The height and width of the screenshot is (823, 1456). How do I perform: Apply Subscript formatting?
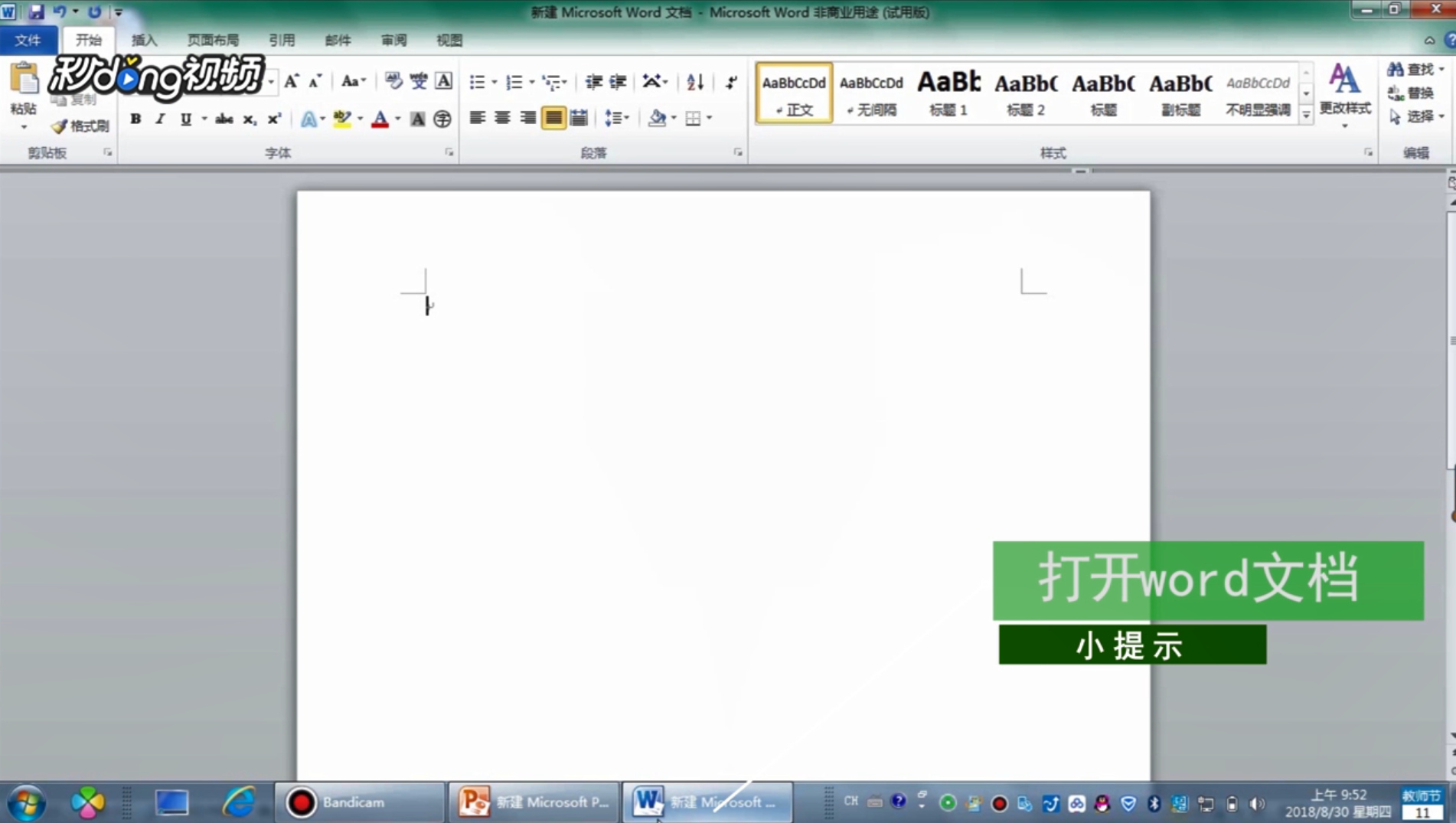(x=249, y=119)
